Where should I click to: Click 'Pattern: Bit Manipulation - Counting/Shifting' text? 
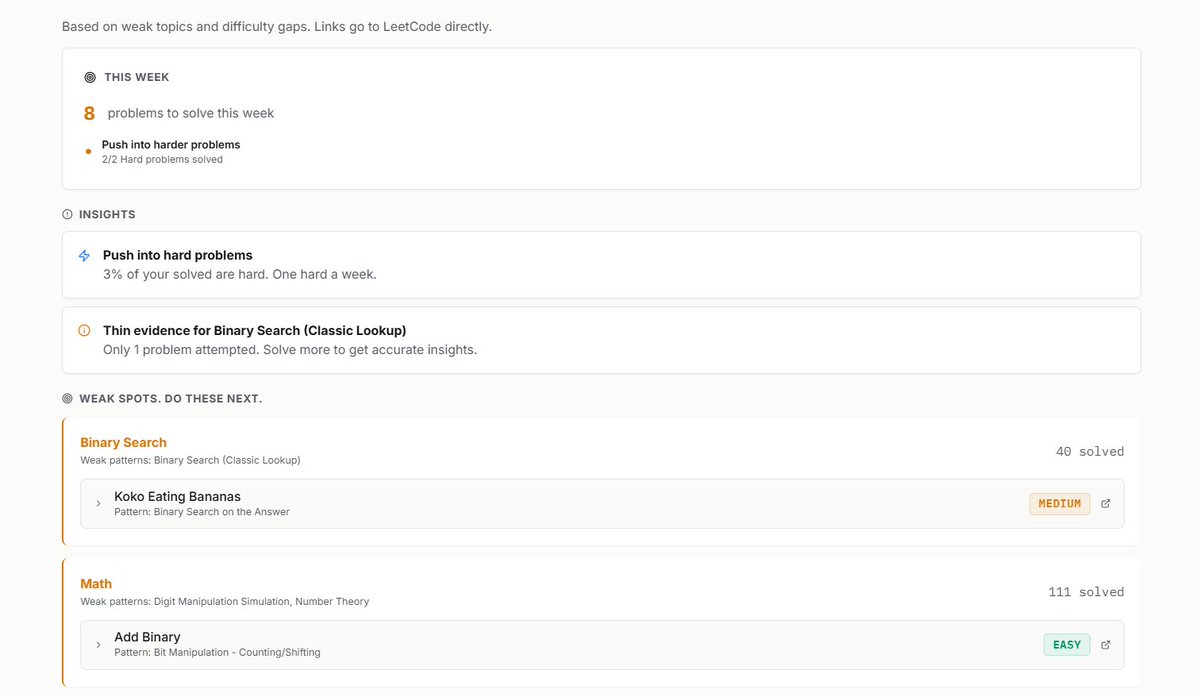pos(217,653)
